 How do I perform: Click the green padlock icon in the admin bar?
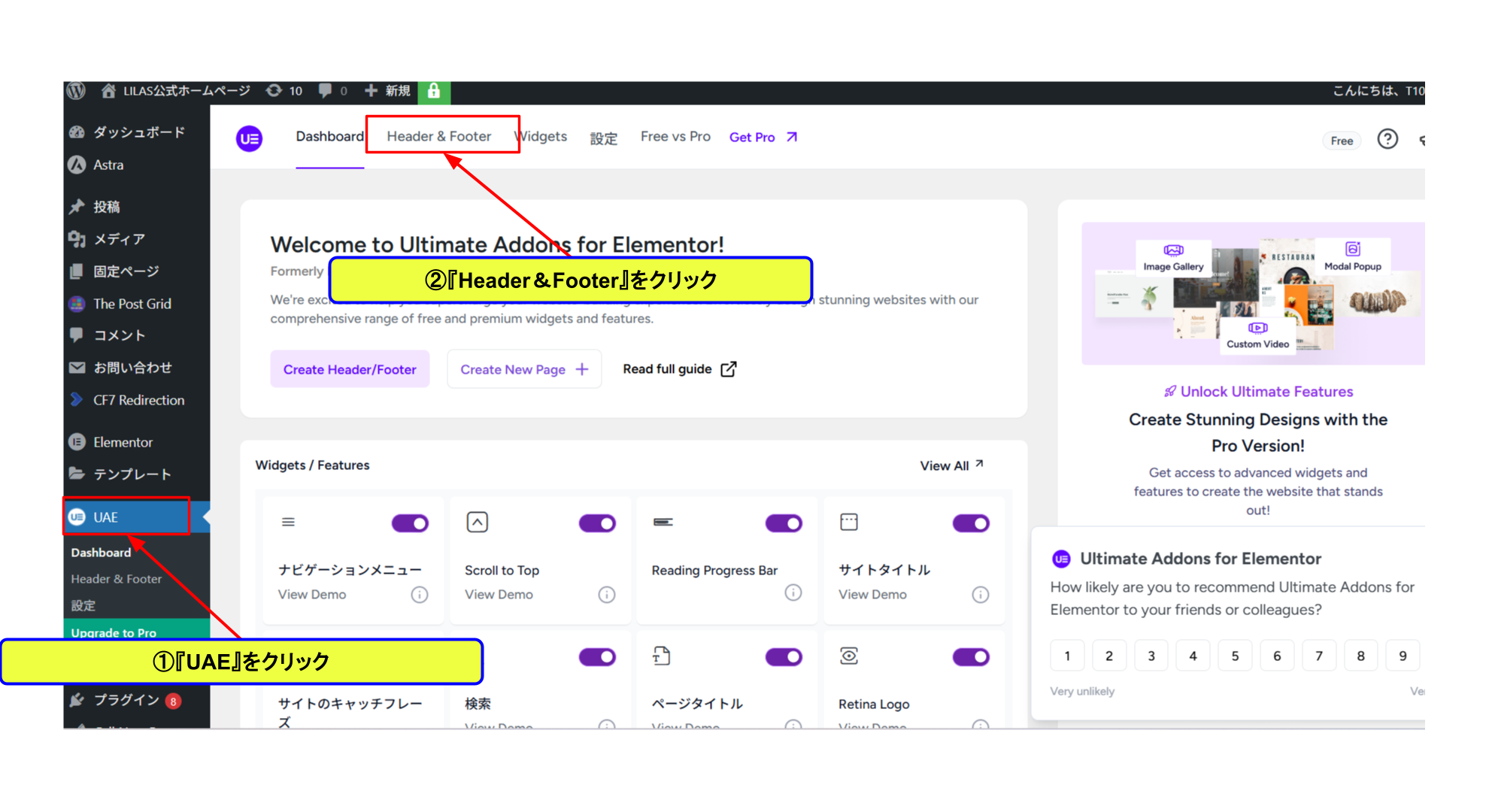[434, 92]
